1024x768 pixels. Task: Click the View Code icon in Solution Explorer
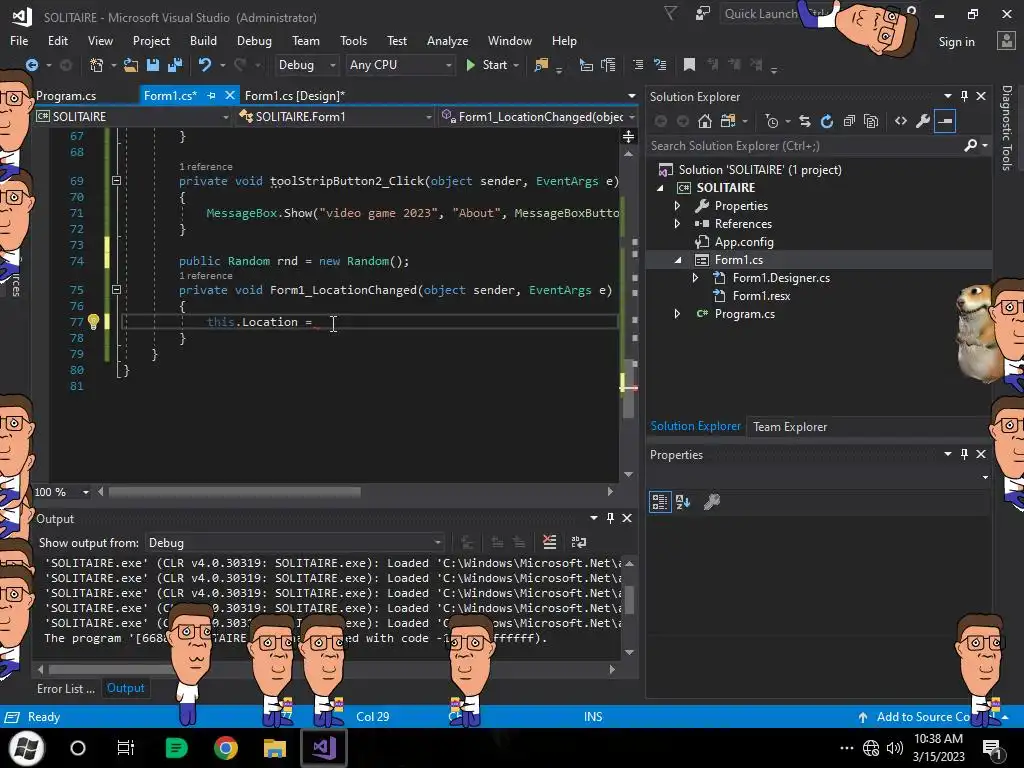click(901, 121)
